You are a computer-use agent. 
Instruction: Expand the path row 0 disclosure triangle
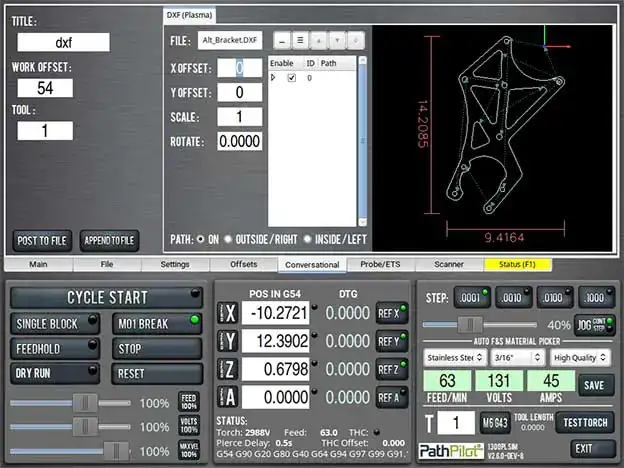tap(273, 78)
